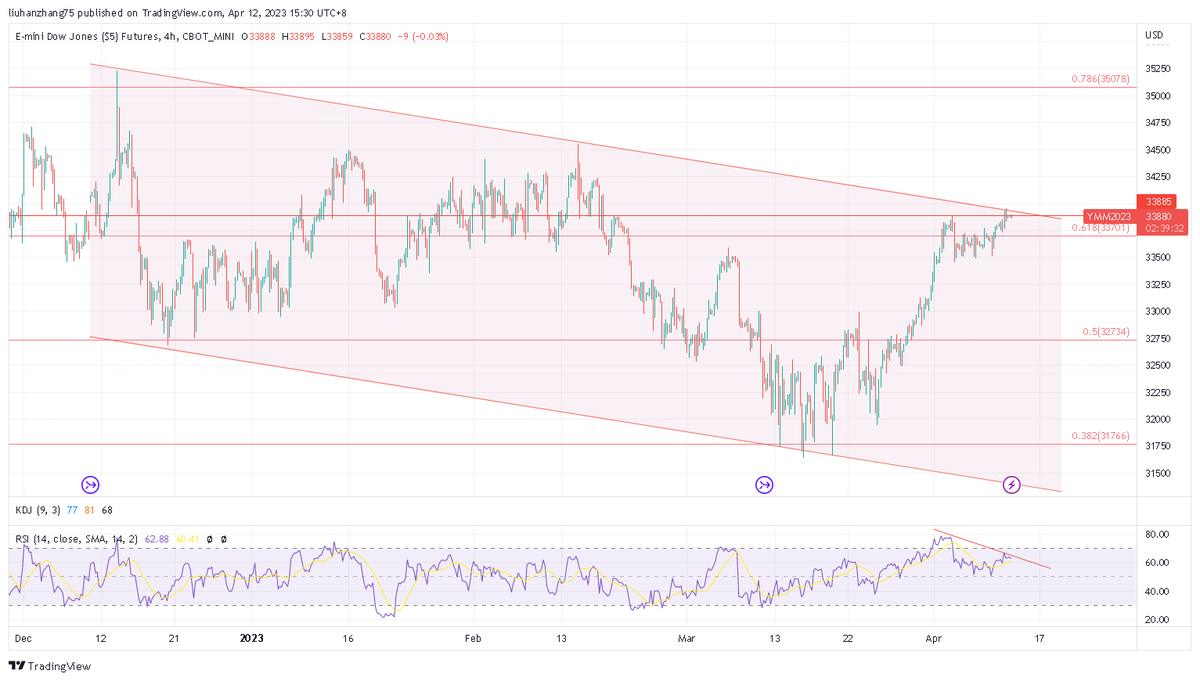Click the Dec label on time axis
The height and width of the screenshot is (681, 1200).
click(23, 636)
